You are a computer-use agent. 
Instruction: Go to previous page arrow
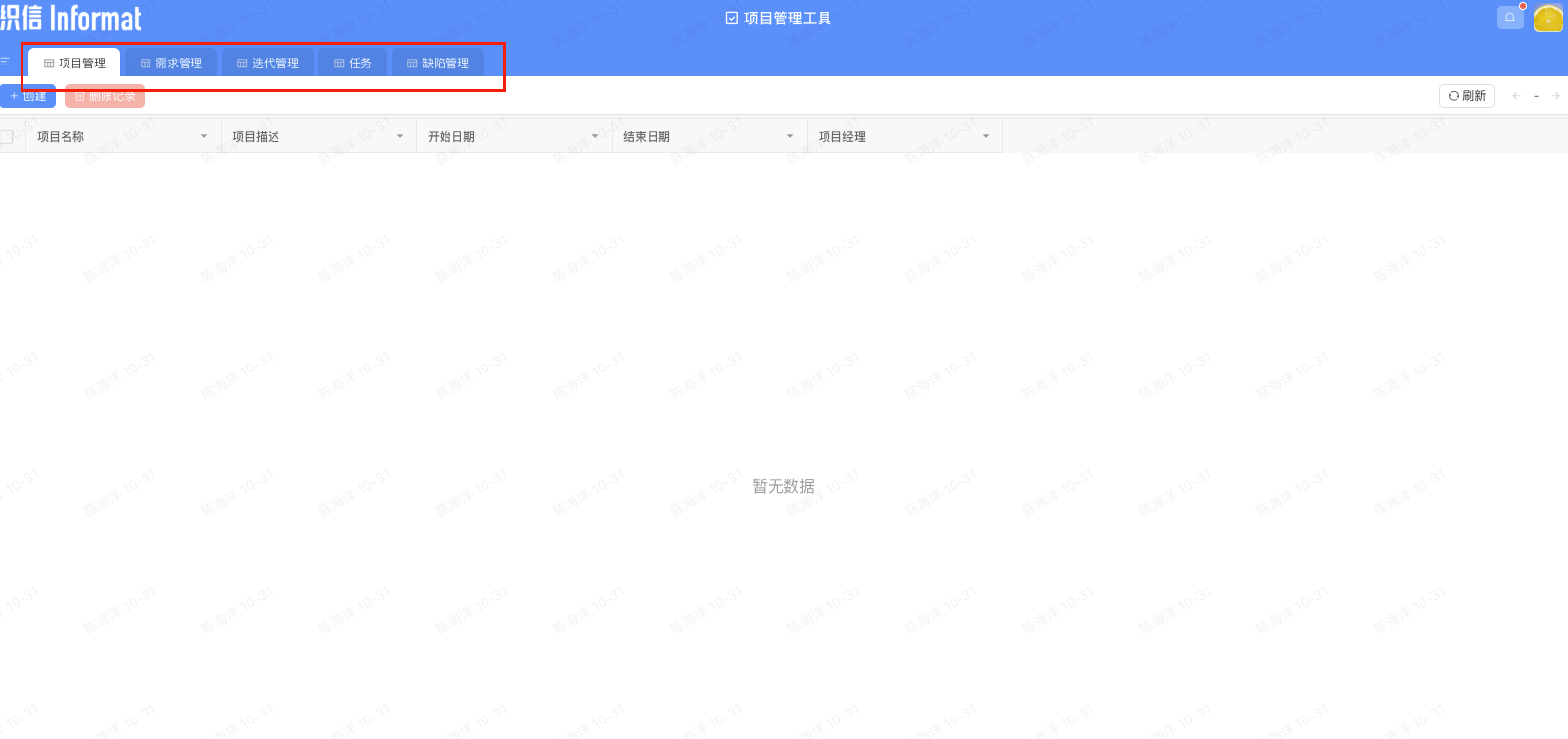click(1516, 96)
